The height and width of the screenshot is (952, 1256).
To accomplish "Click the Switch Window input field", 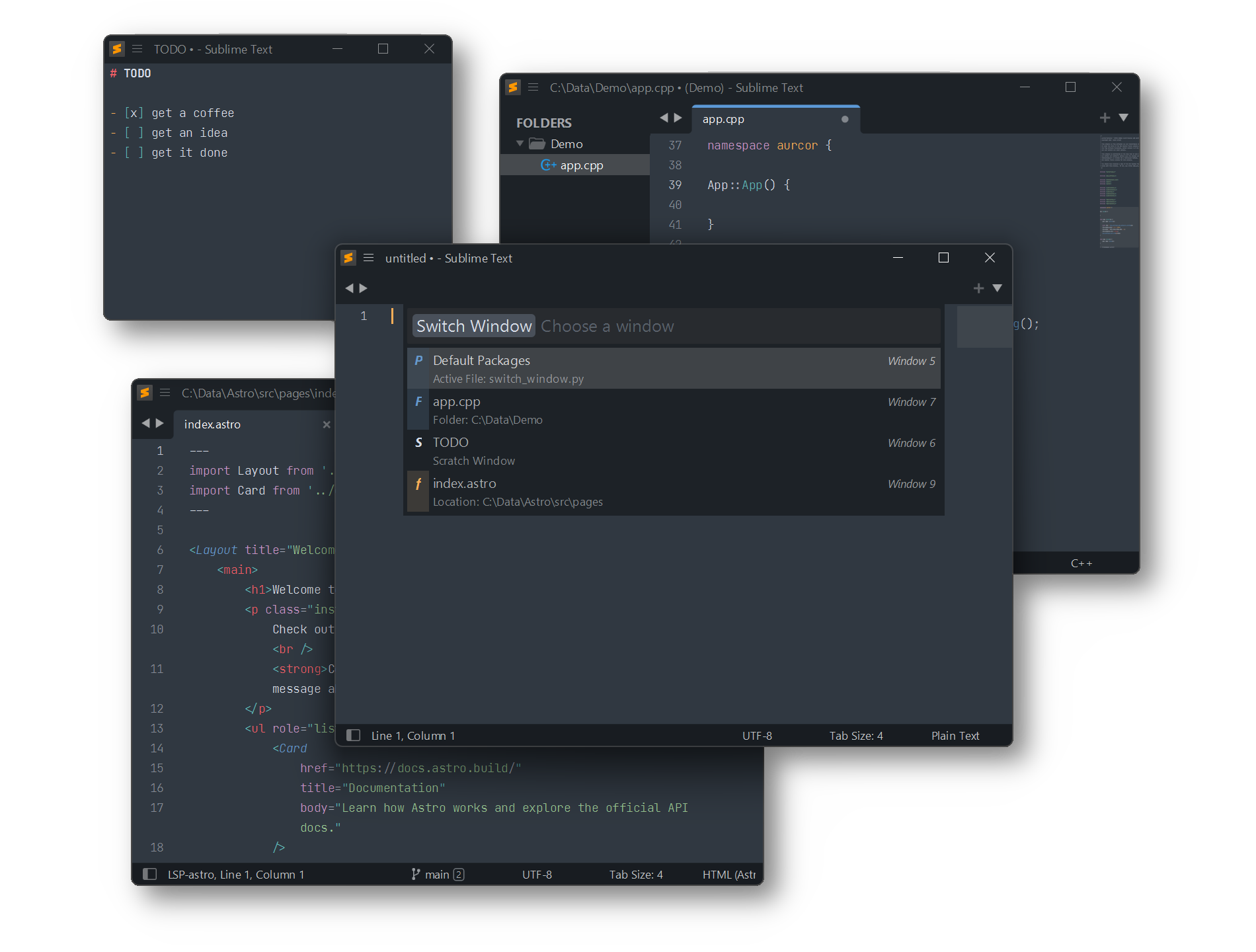I will click(x=674, y=326).
